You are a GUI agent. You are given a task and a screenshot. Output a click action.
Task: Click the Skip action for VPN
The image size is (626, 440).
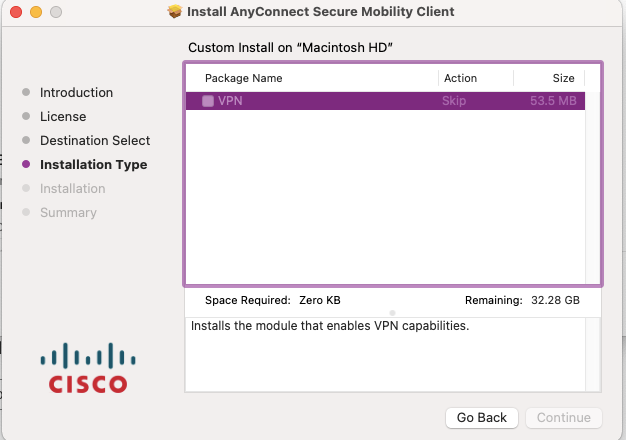click(x=454, y=101)
